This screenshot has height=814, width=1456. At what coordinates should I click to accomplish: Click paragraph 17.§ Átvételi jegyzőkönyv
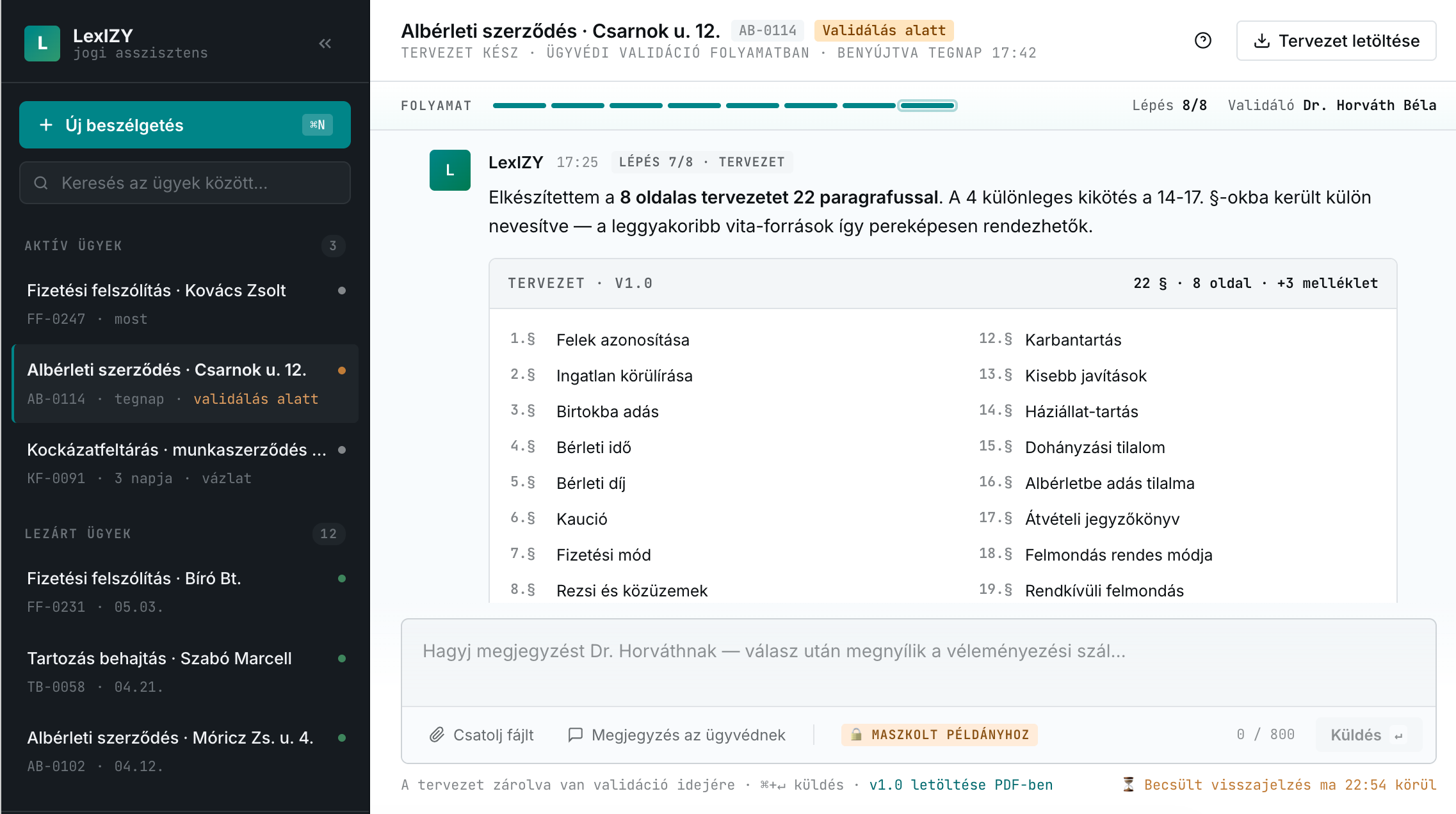(x=1079, y=519)
